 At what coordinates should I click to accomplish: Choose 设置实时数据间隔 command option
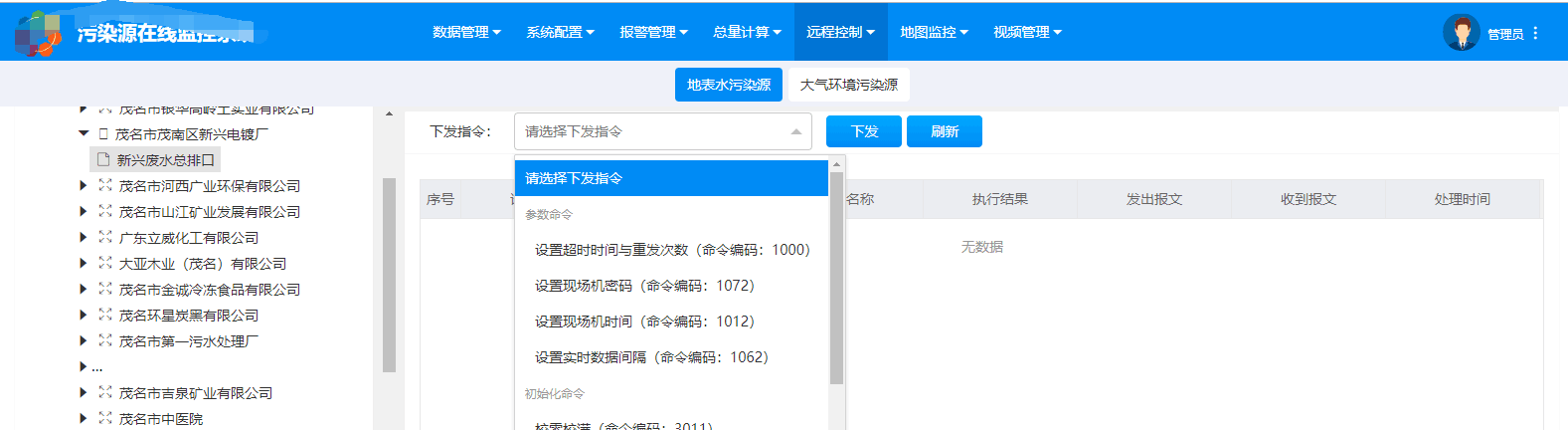pos(651,357)
